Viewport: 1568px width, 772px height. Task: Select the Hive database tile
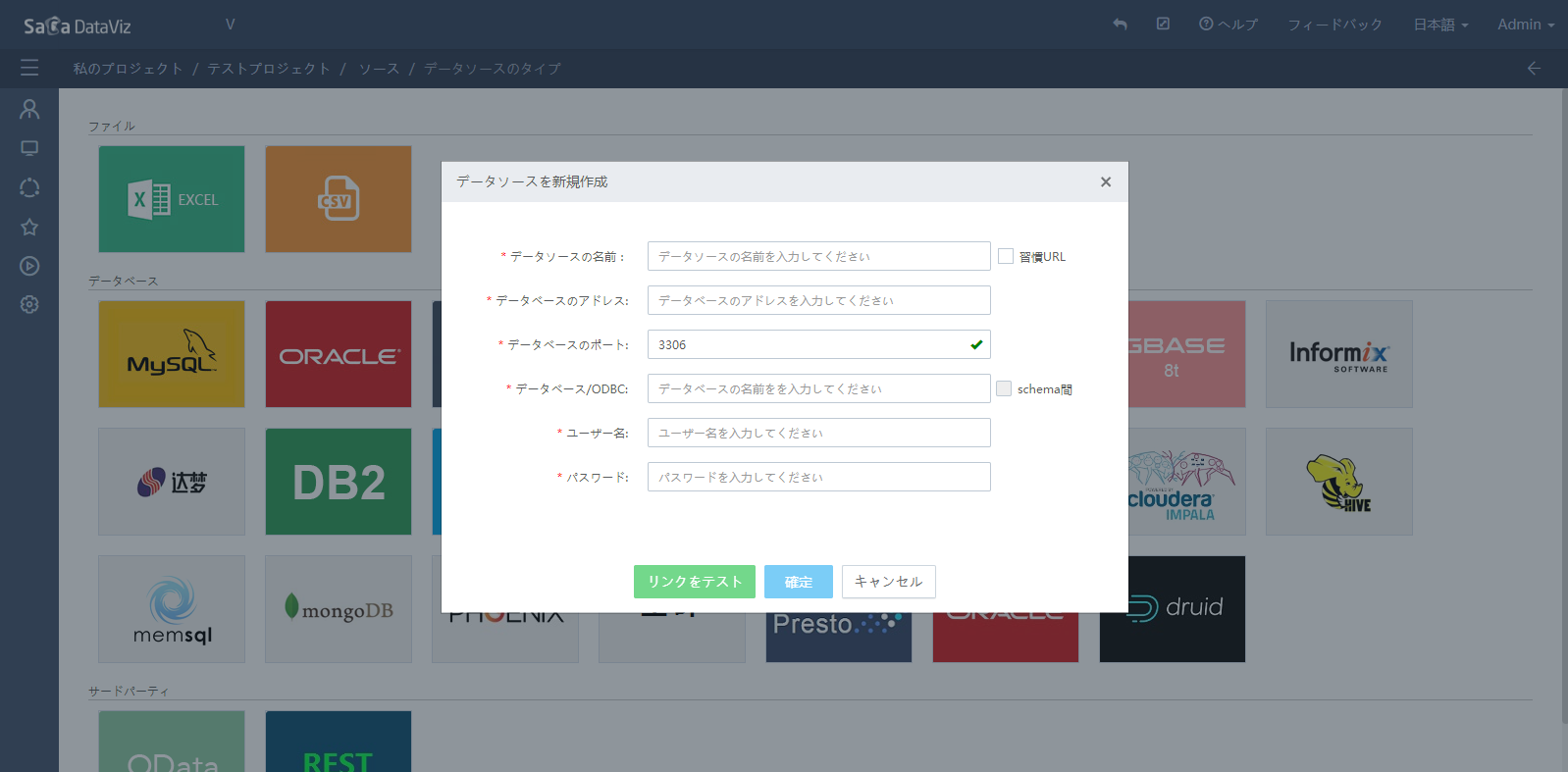(1339, 482)
